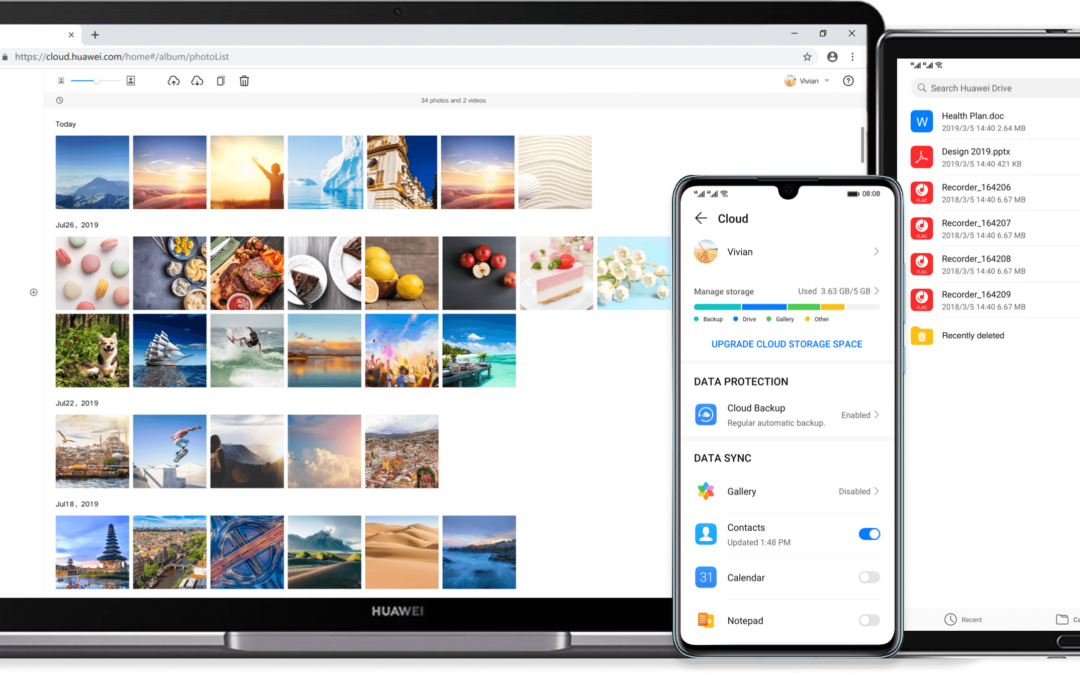Screen dimensions: 1080x675
Task: Click the upload to cloud icon in browser toolbar
Action: [x=174, y=81]
